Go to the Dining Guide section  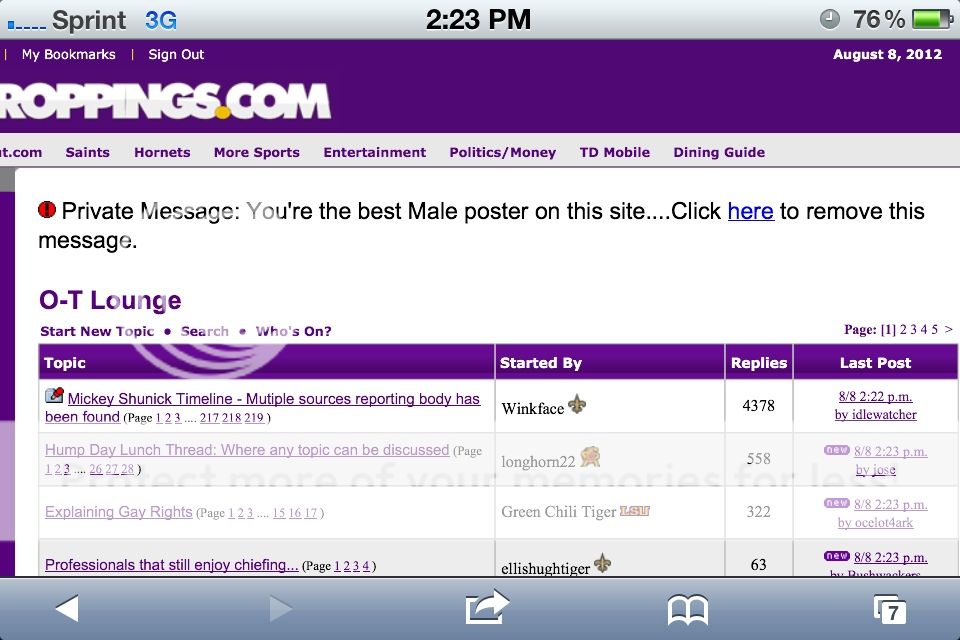pos(719,152)
